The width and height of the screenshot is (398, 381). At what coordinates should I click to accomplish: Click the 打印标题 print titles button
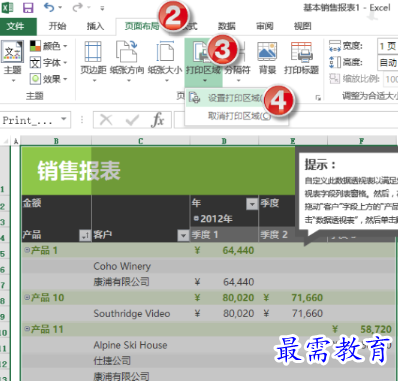click(301, 58)
